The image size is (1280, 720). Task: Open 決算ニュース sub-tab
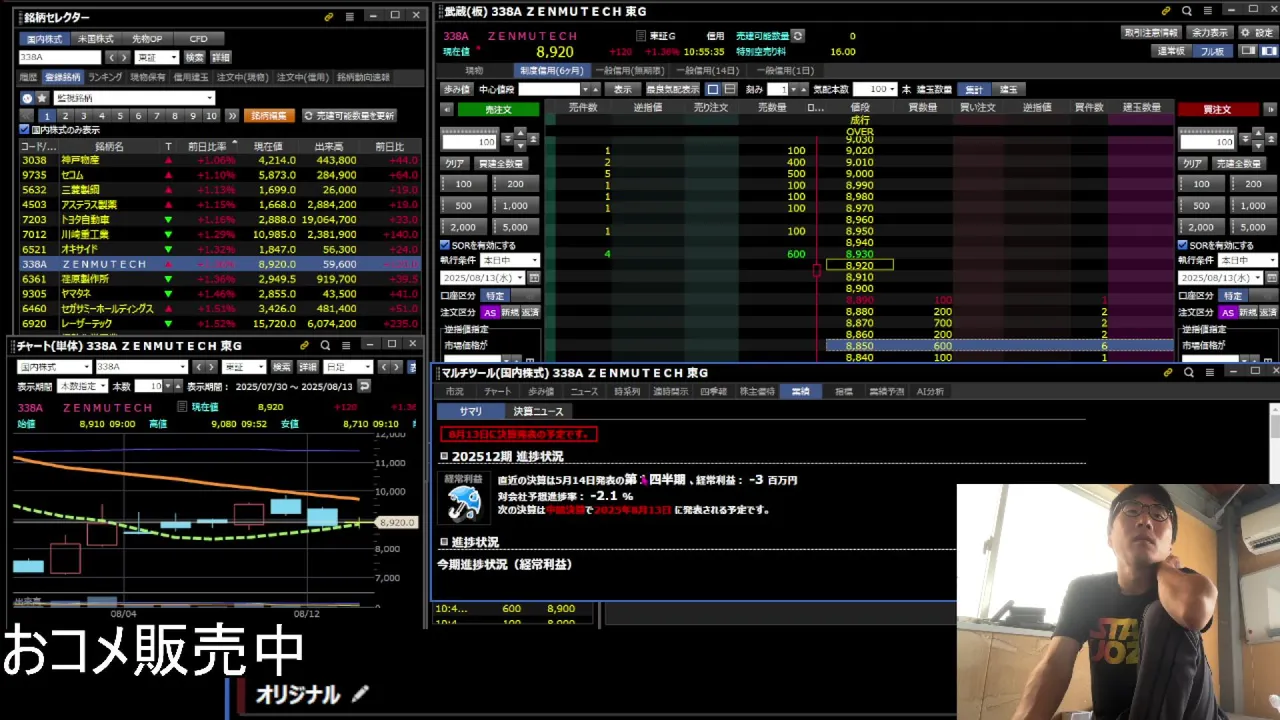click(538, 411)
